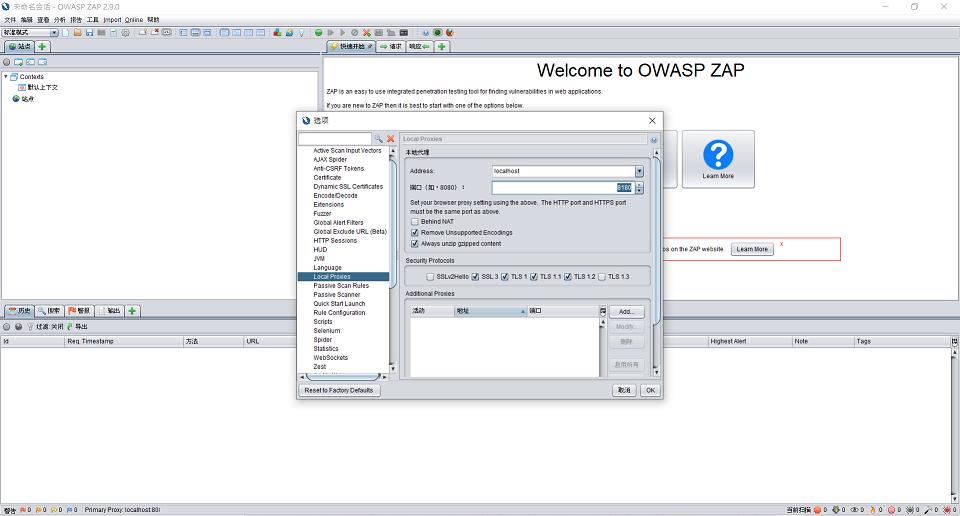
Task: Click blue question mark Learn More tile
Action: pos(718,159)
